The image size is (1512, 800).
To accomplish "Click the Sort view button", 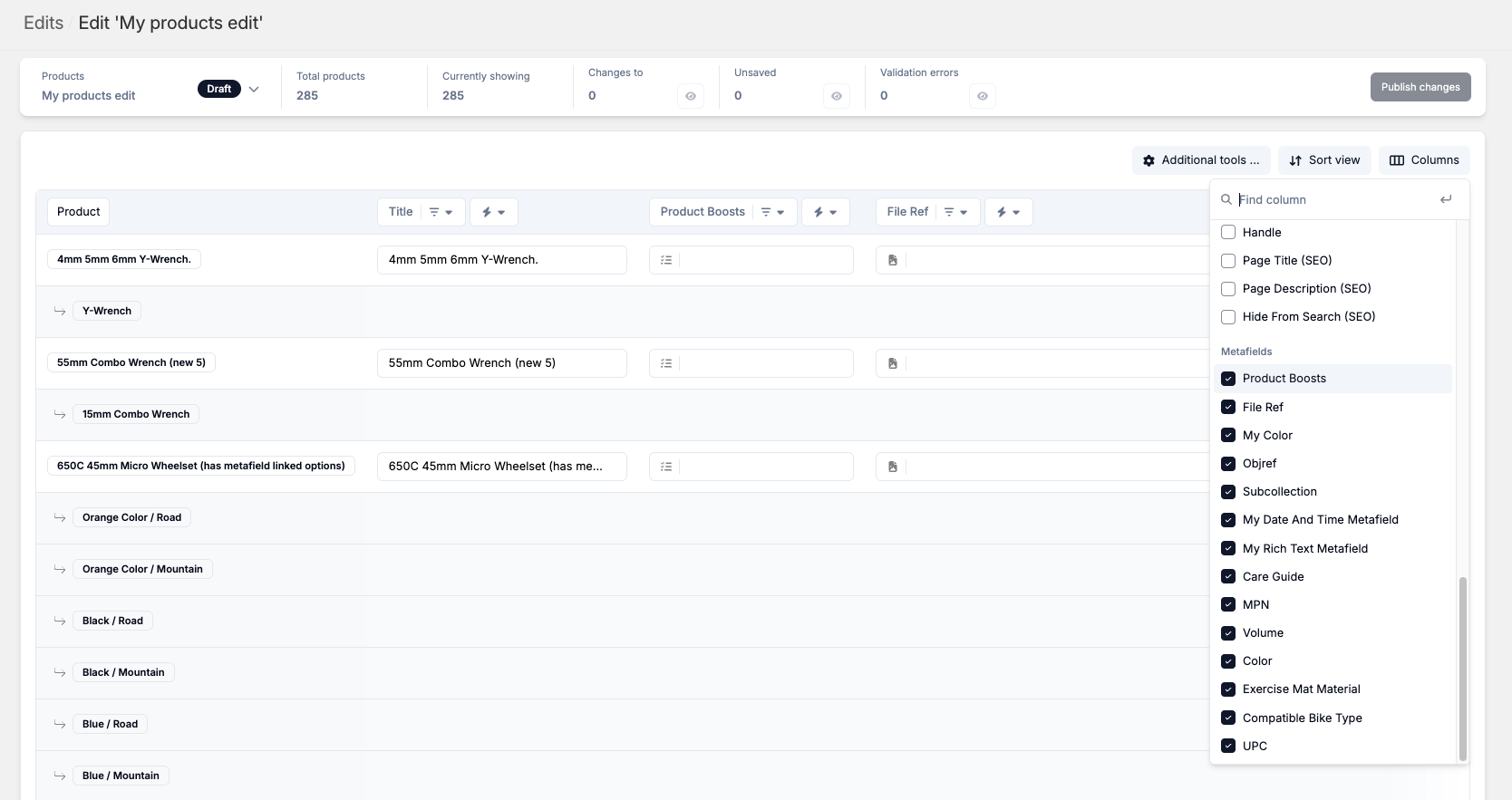I will coord(1324,160).
